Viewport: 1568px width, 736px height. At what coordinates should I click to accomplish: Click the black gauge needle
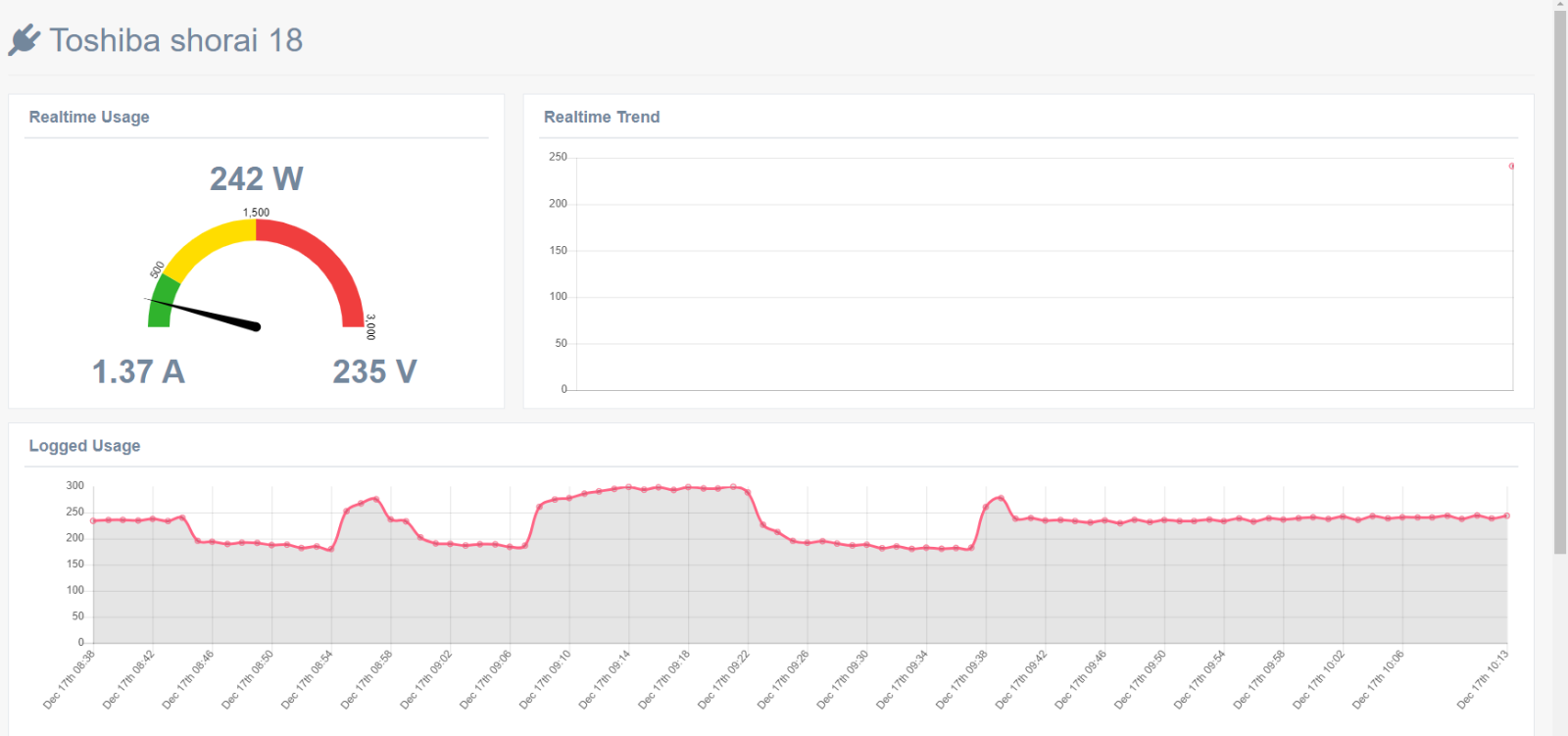[x=203, y=313]
